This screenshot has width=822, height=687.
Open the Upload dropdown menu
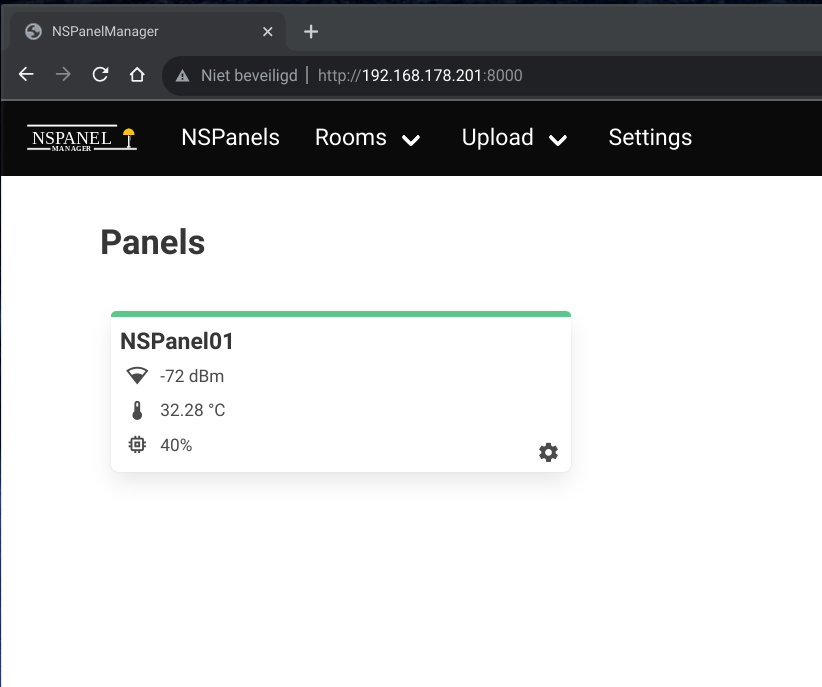click(x=497, y=137)
